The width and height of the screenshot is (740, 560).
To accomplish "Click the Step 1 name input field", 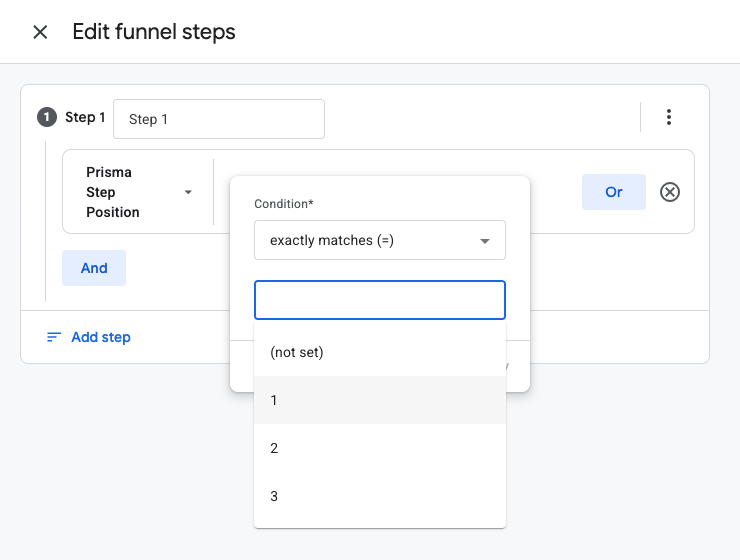I will point(219,119).
